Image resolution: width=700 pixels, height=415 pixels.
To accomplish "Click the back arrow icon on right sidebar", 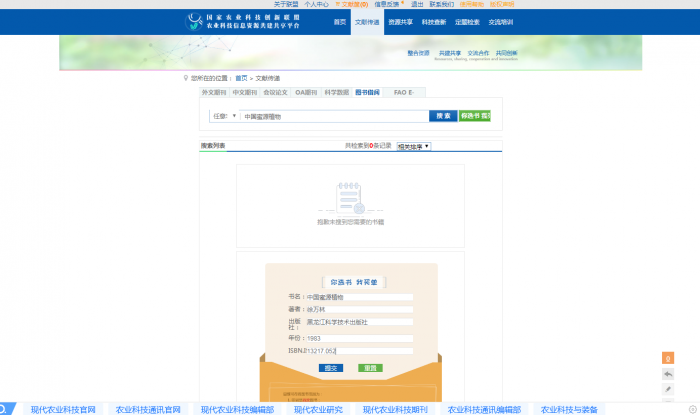I will (668, 374).
